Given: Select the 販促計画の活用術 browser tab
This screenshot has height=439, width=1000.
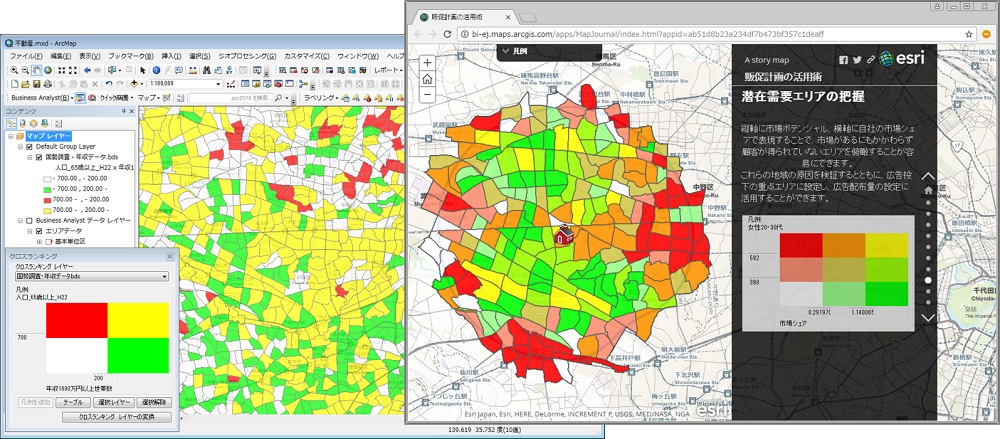Looking at the screenshot, I should (467, 17).
